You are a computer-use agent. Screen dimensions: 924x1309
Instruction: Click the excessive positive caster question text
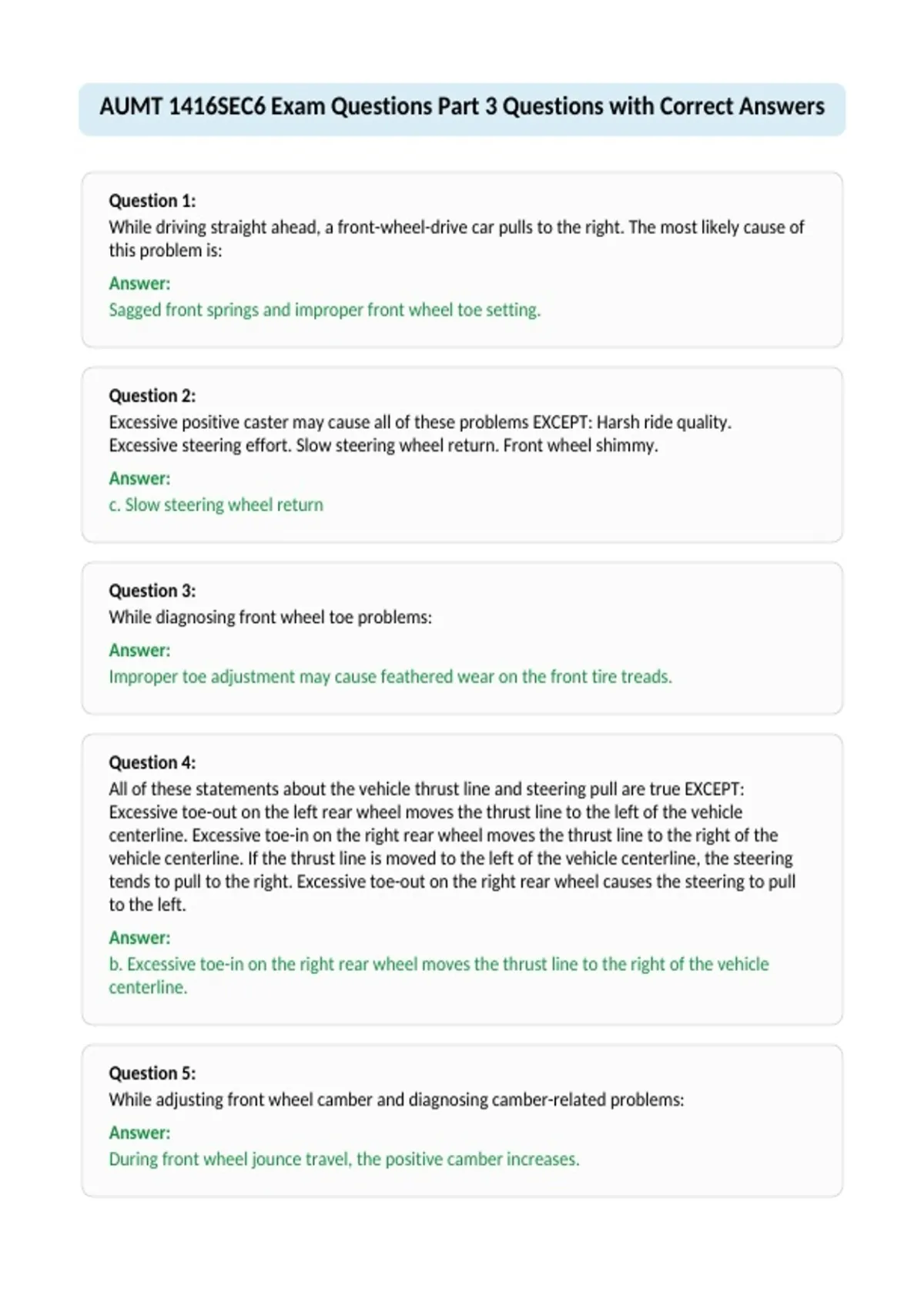point(420,434)
